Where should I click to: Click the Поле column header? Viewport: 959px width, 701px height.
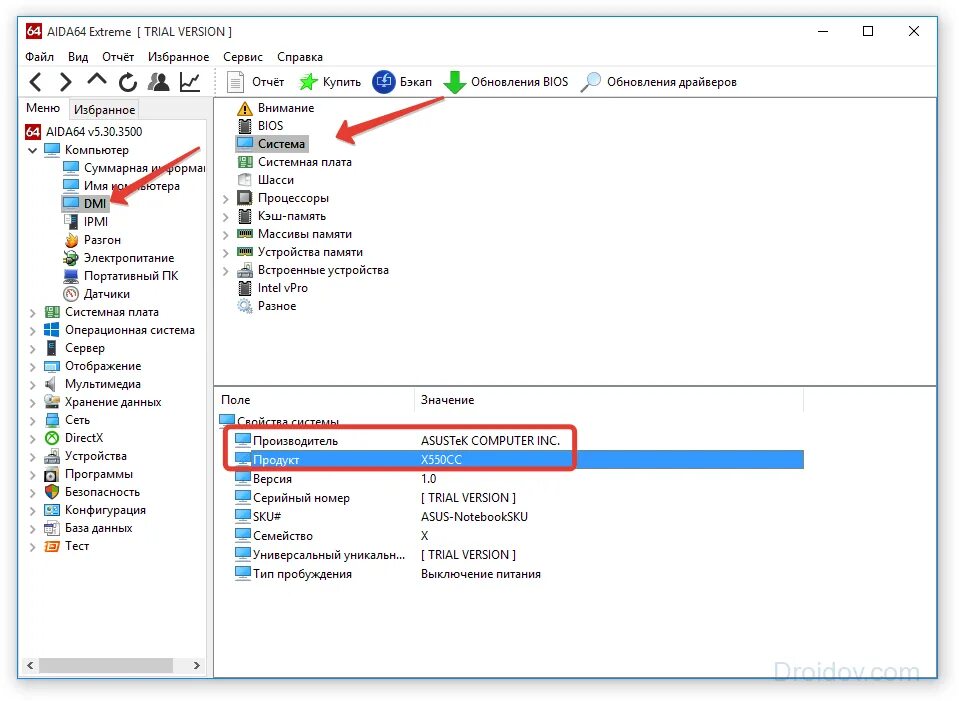pyautogui.click(x=315, y=400)
